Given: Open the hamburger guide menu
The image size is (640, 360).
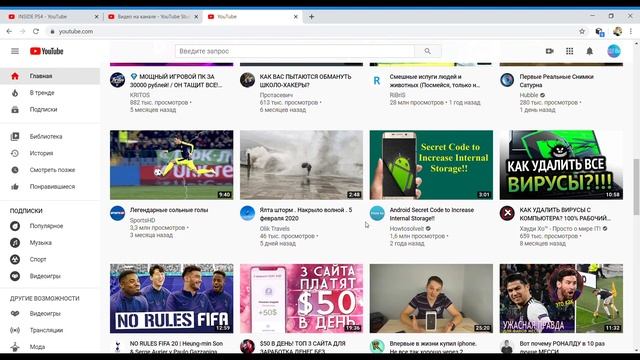Looking at the screenshot, I should coord(15,51).
